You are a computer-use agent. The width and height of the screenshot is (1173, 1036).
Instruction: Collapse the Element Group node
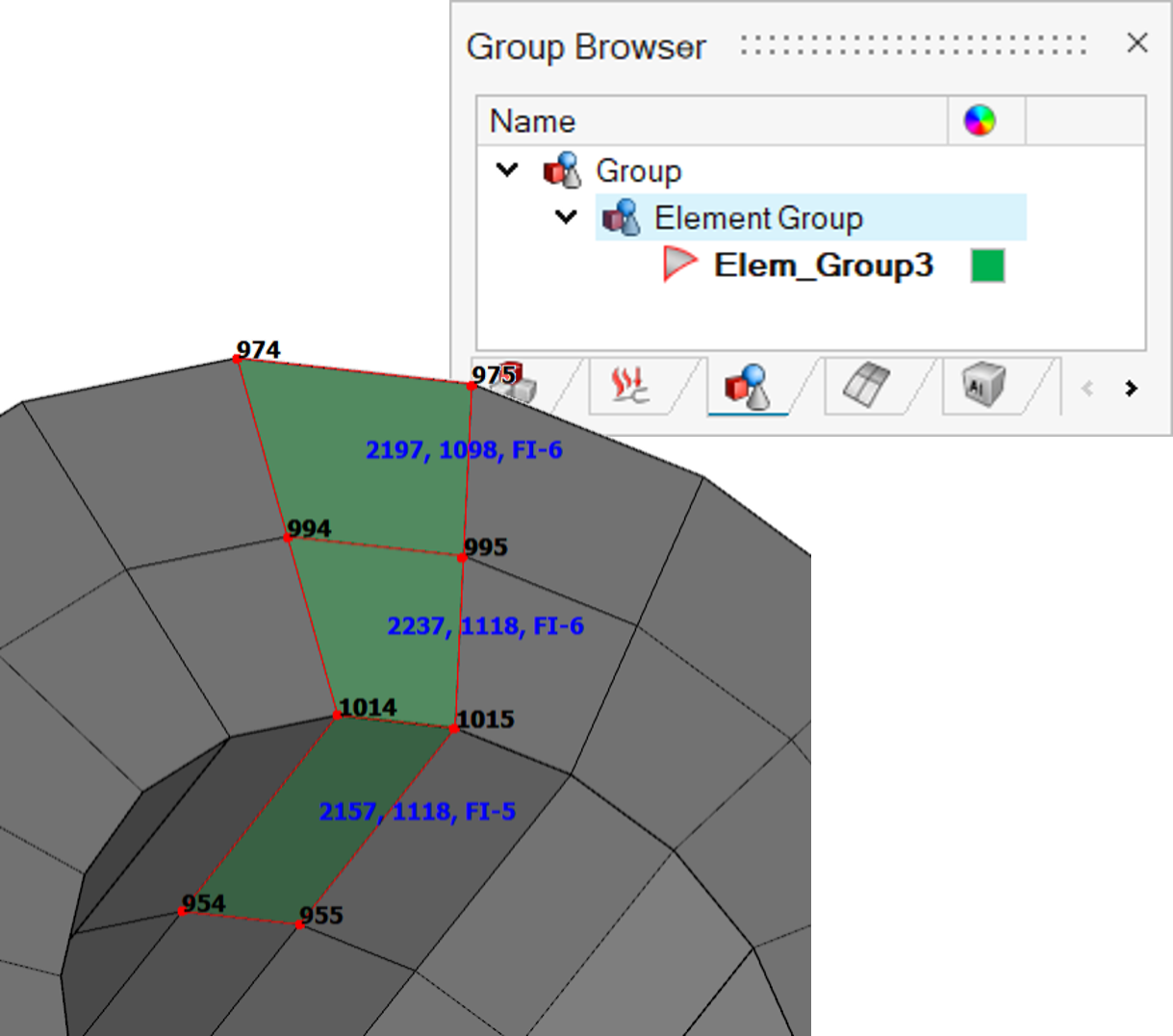point(566,217)
